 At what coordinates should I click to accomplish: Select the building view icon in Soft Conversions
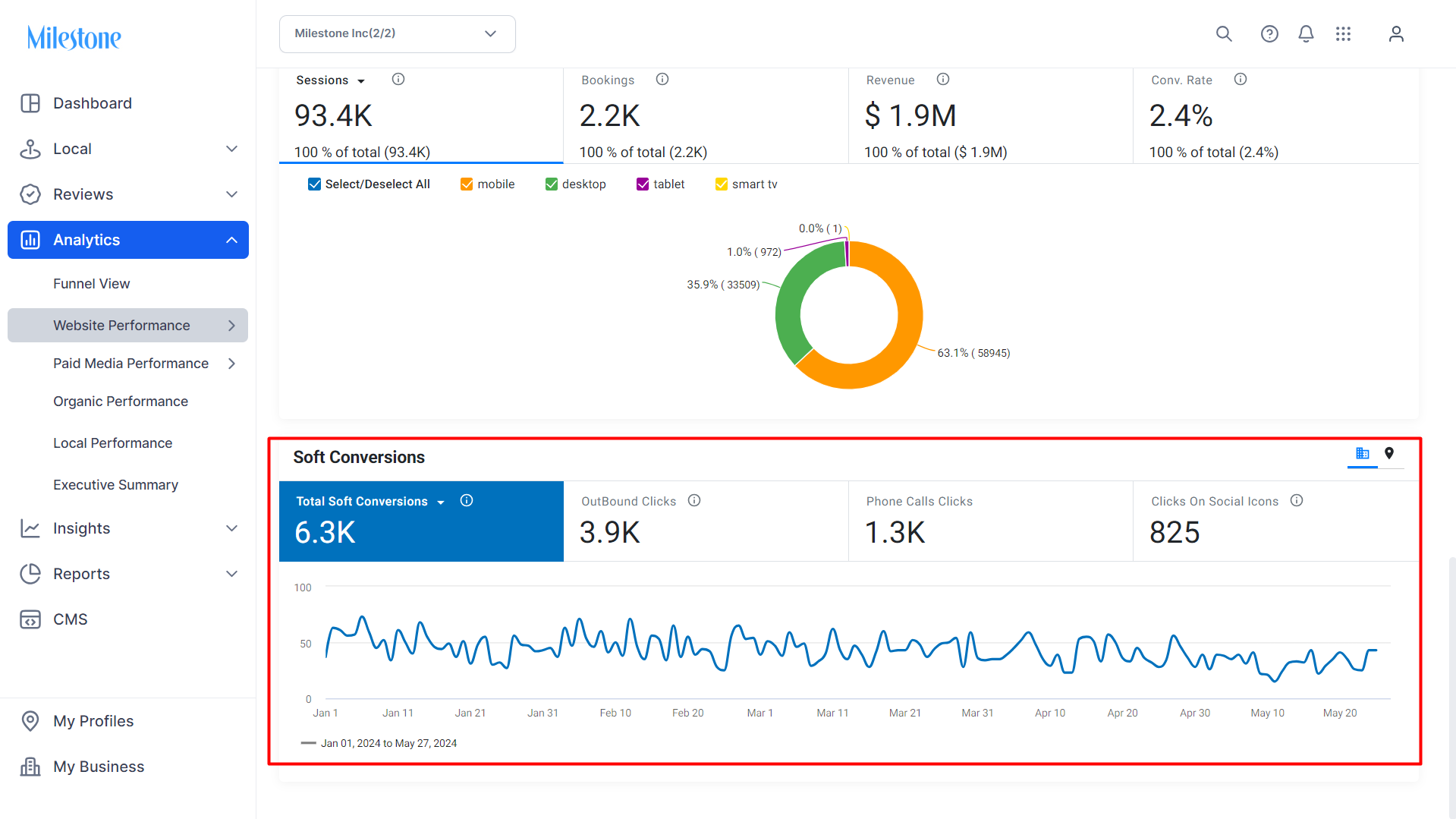[1363, 453]
